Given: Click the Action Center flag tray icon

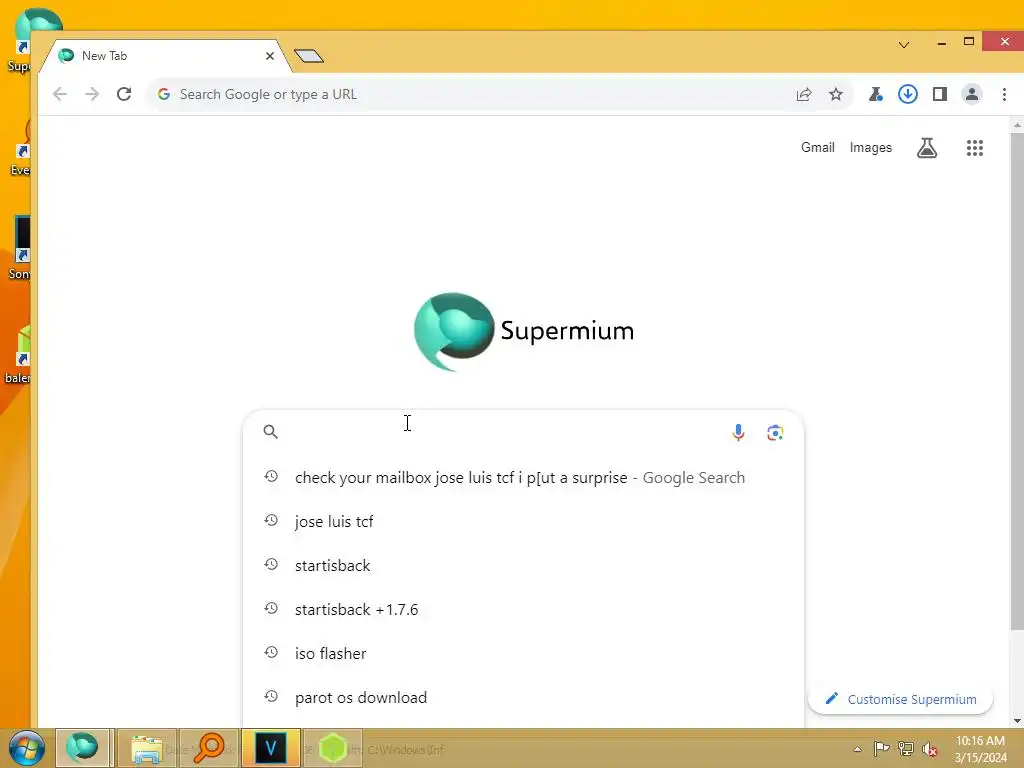Looking at the screenshot, I should tap(882, 749).
